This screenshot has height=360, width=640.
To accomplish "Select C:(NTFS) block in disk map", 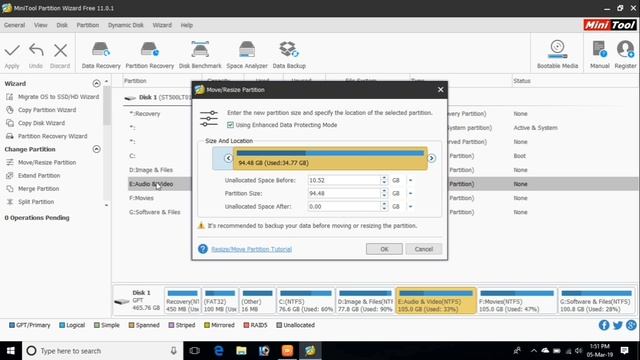I will (306, 301).
